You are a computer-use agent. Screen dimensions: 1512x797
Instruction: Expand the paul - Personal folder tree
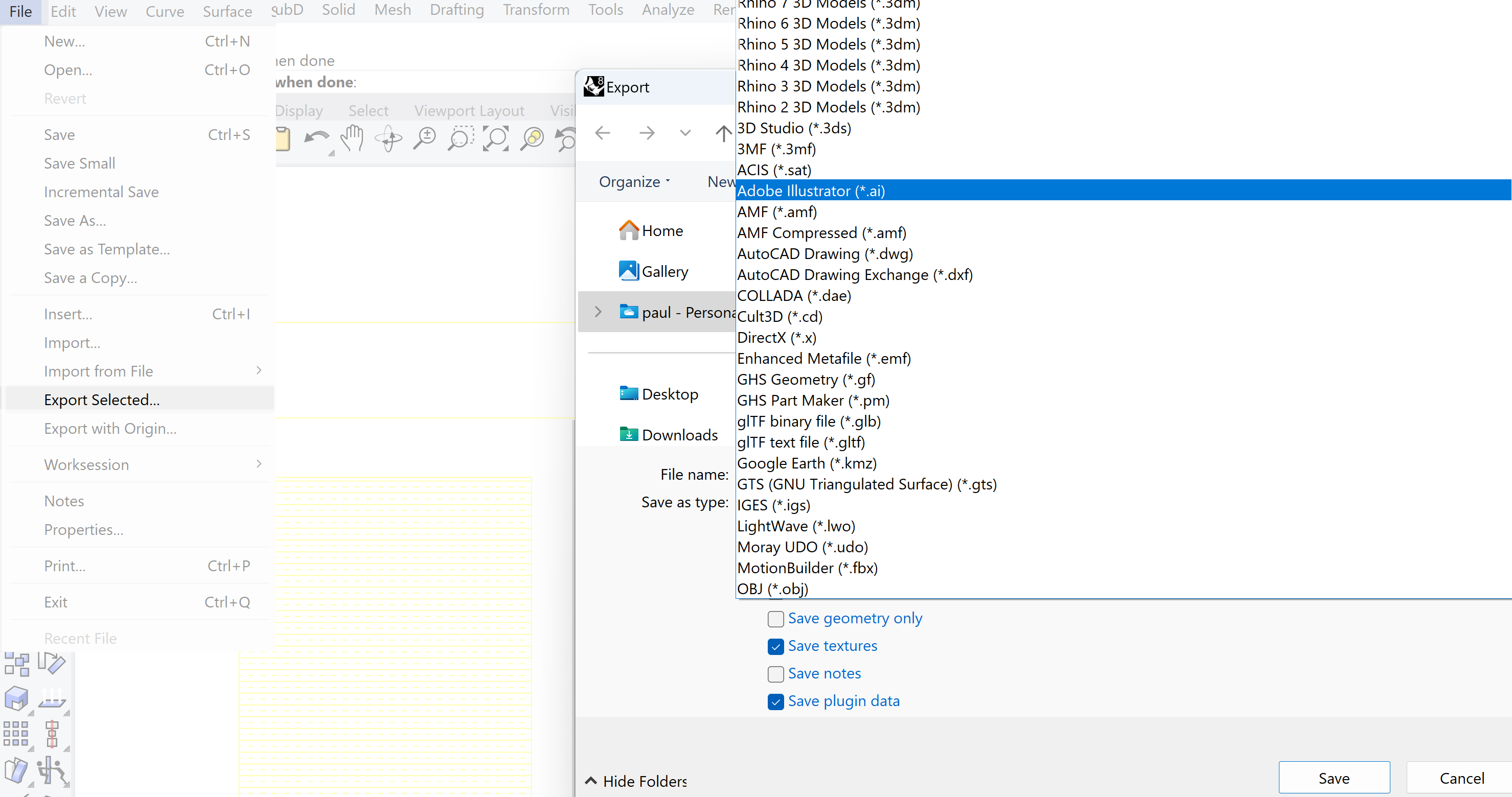click(x=598, y=312)
